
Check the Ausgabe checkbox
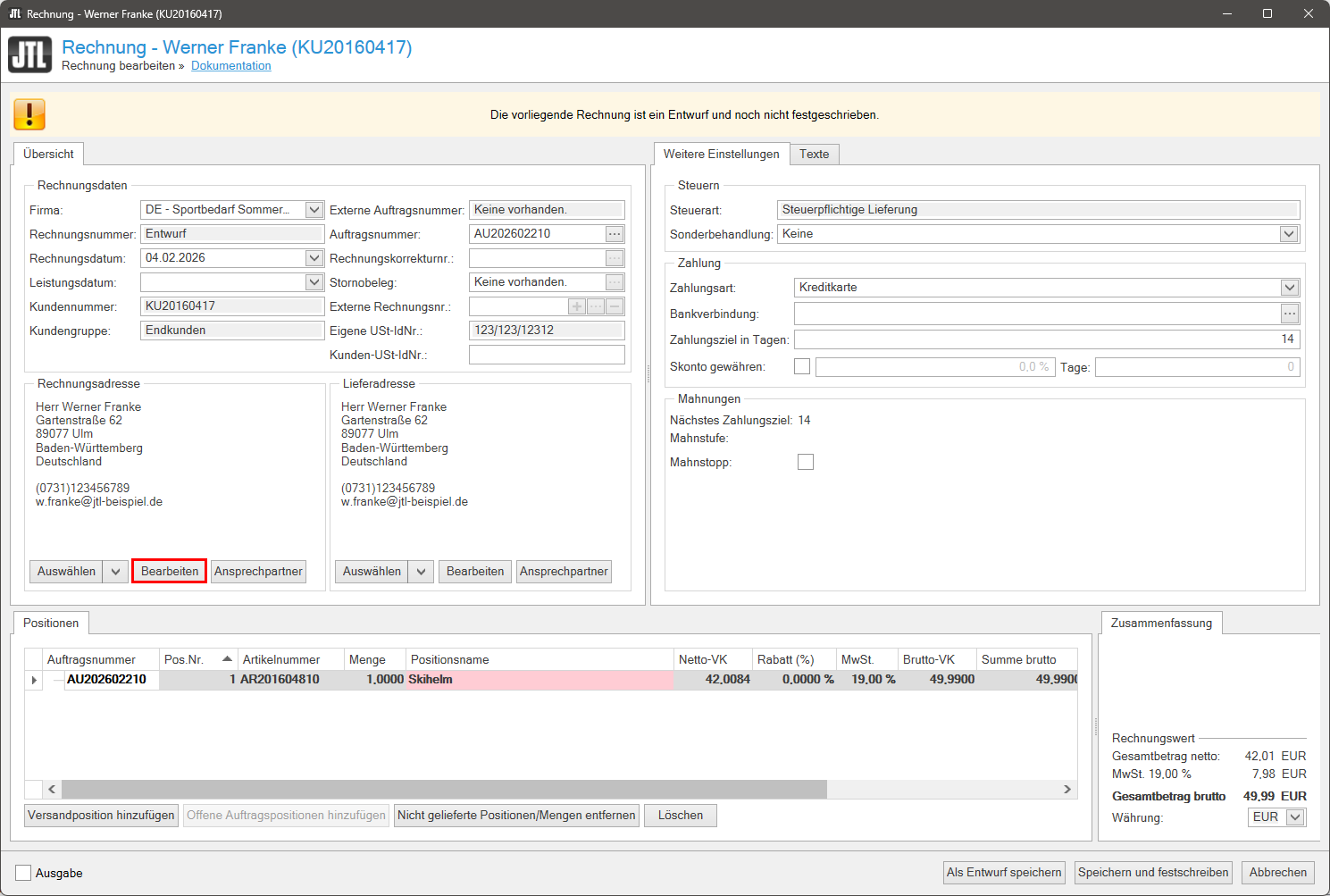point(24,873)
